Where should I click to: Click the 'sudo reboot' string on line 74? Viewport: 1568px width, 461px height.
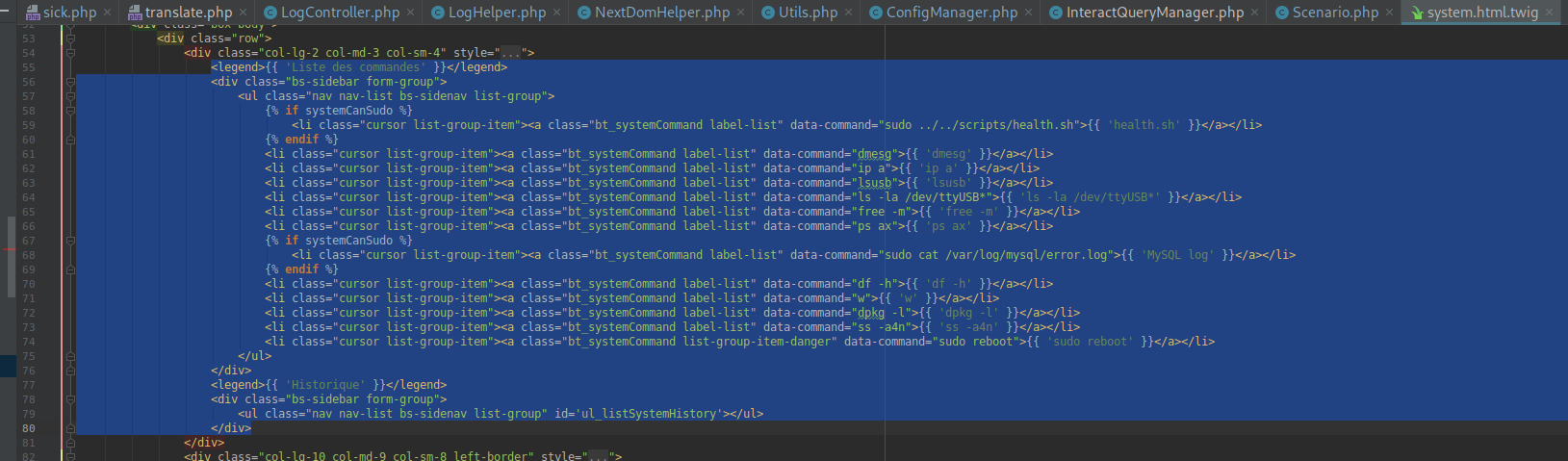pos(1090,342)
